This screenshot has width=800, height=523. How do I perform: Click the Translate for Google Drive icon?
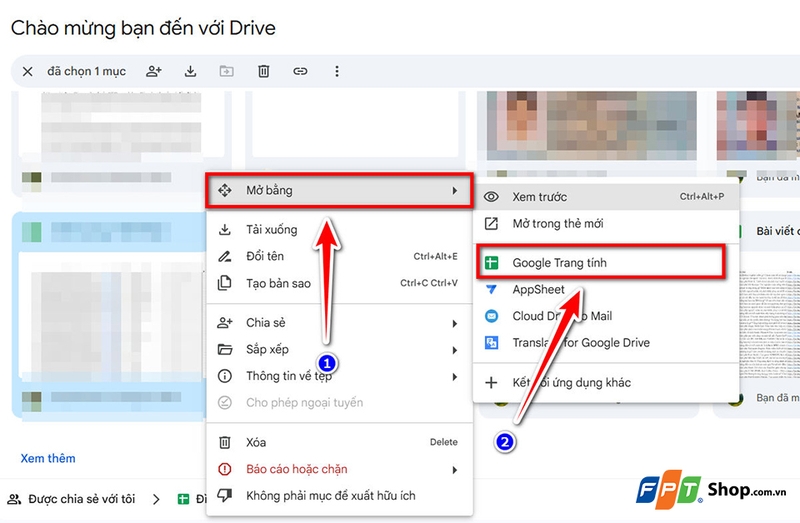coord(491,342)
